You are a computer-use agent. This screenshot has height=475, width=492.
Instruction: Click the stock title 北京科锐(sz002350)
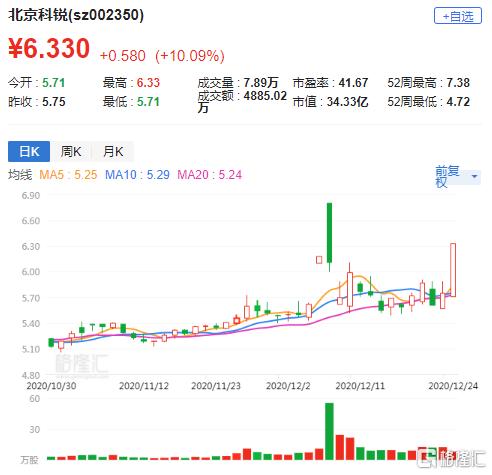(x=76, y=15)
